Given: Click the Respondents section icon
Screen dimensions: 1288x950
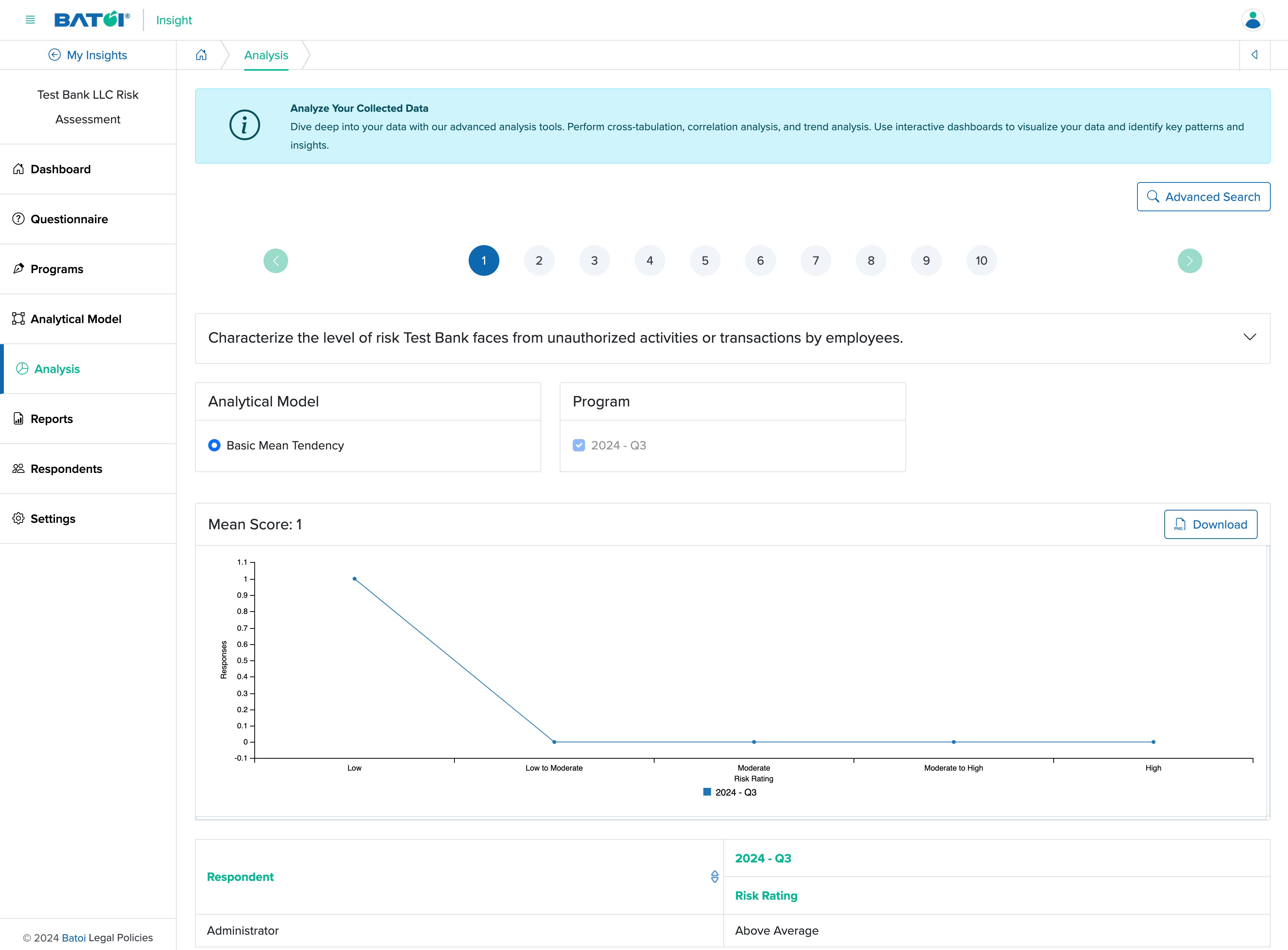Looking at the screenshot, I should coord(18,468).
